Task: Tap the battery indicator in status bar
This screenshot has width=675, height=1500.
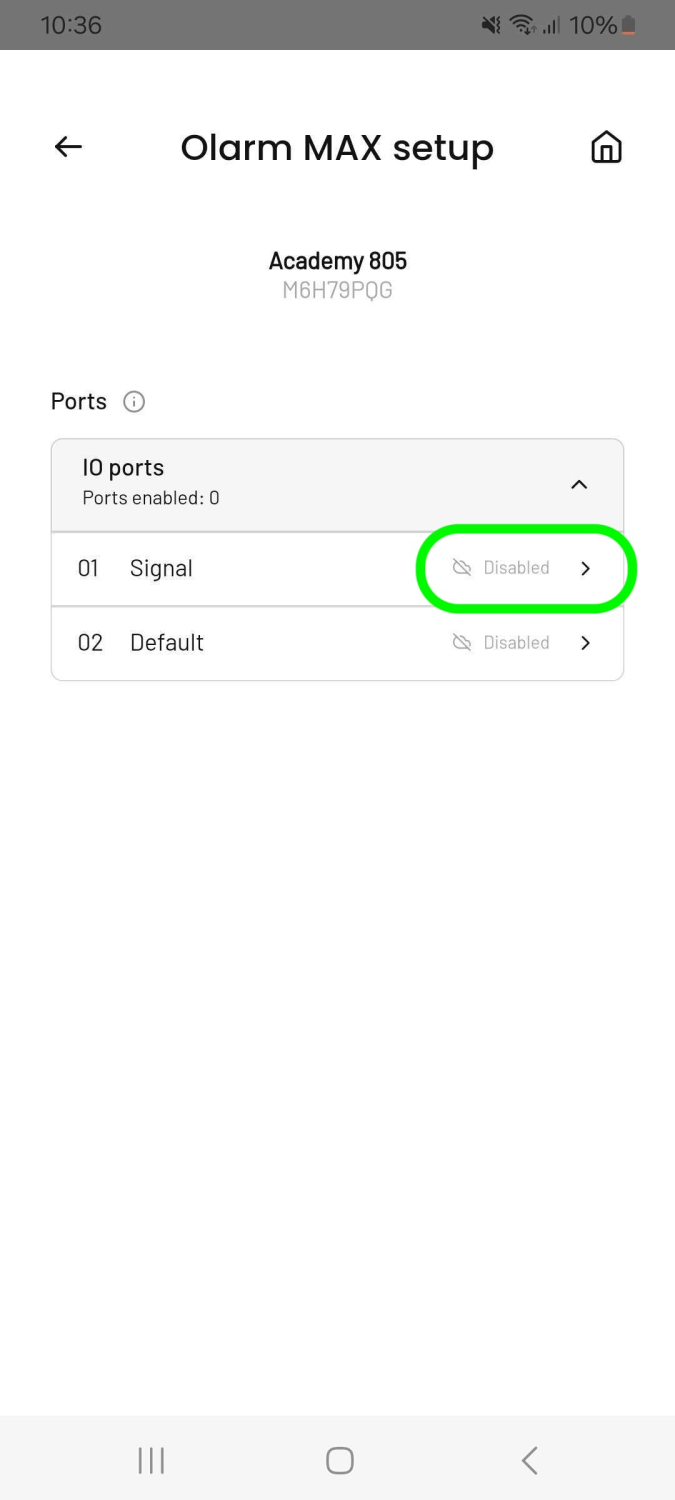Action: pyautogui.click(x=629, y=25)
